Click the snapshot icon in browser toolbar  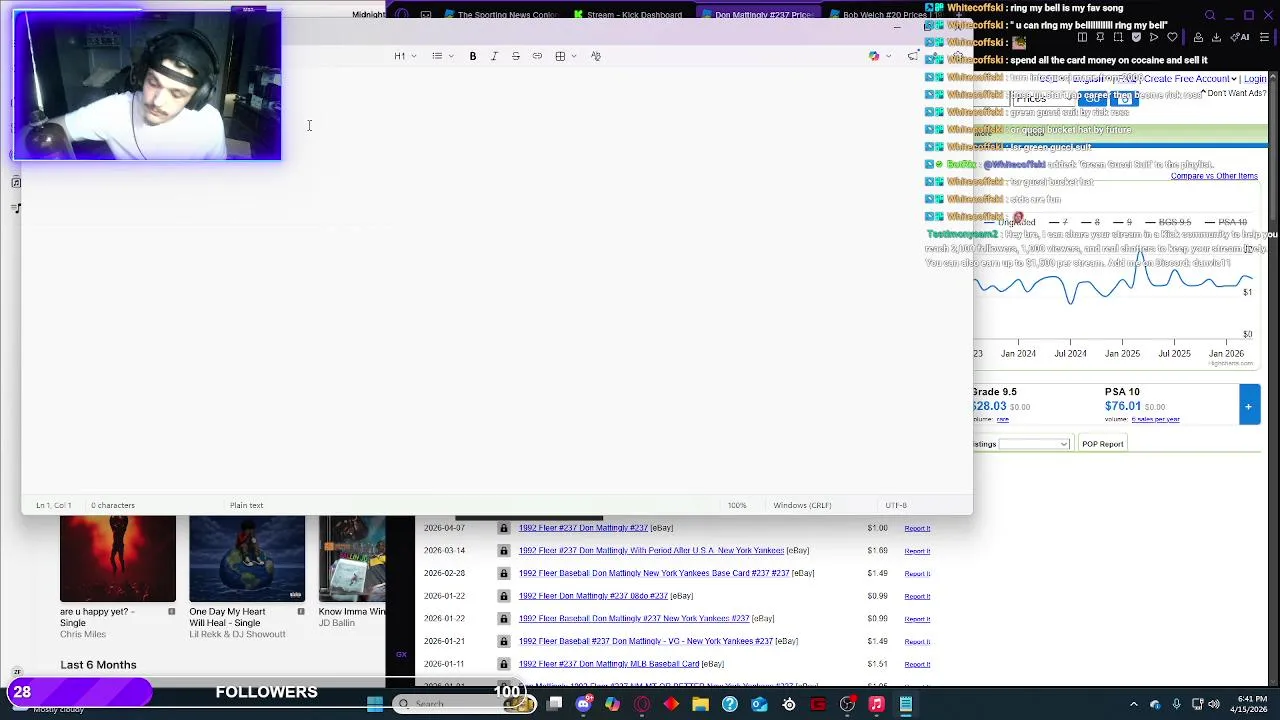pos(1118,37)
